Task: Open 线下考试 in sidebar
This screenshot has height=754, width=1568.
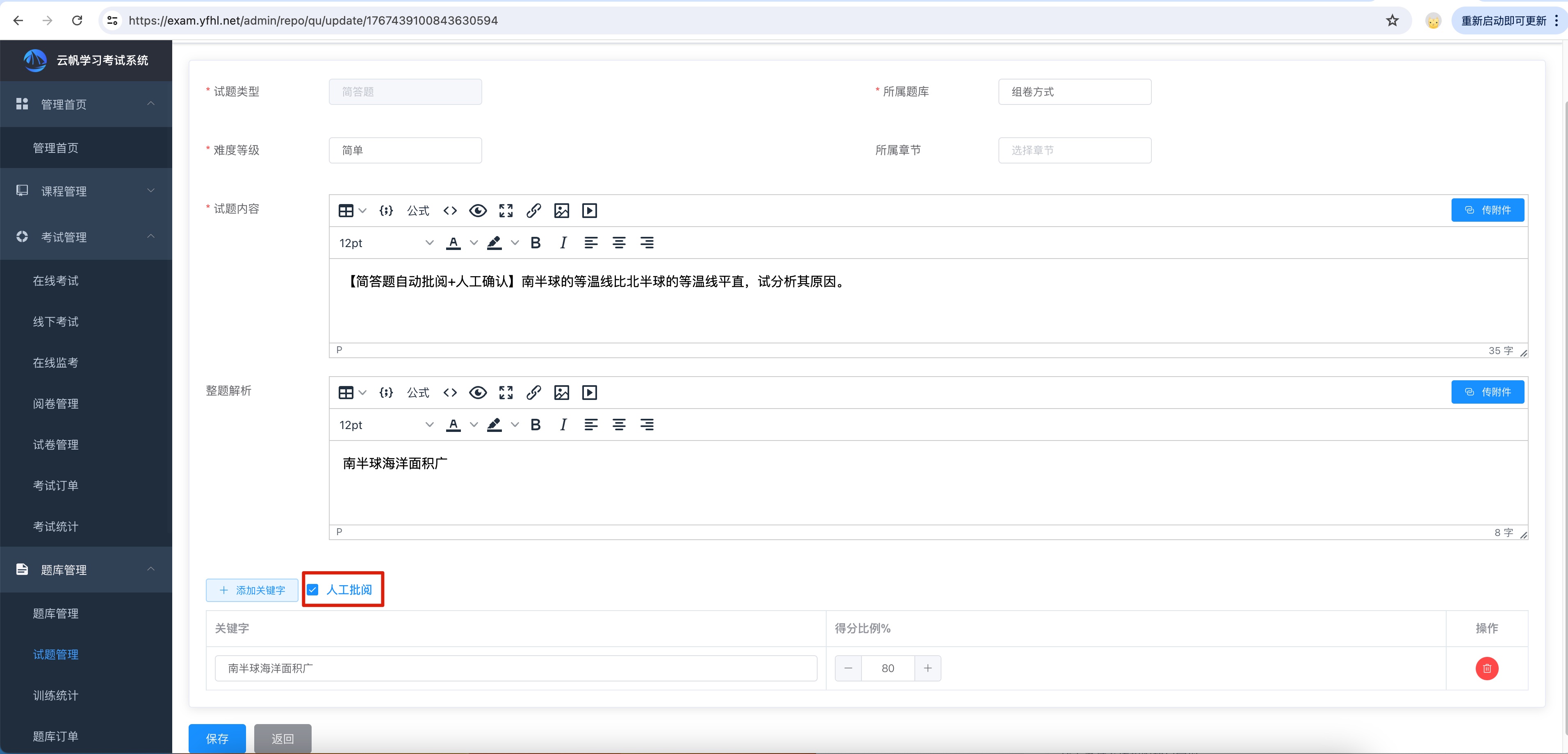Action: point(55,321)
